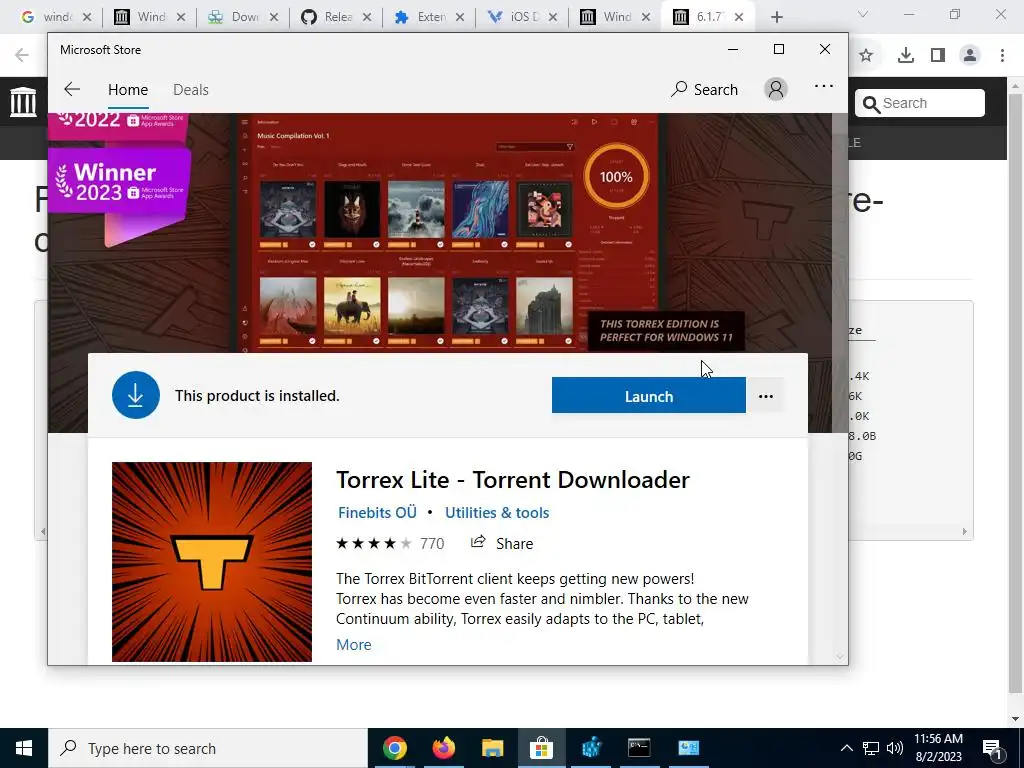Open more options next to Launch
Screen dimensions: 1024x768
point(765,396)
